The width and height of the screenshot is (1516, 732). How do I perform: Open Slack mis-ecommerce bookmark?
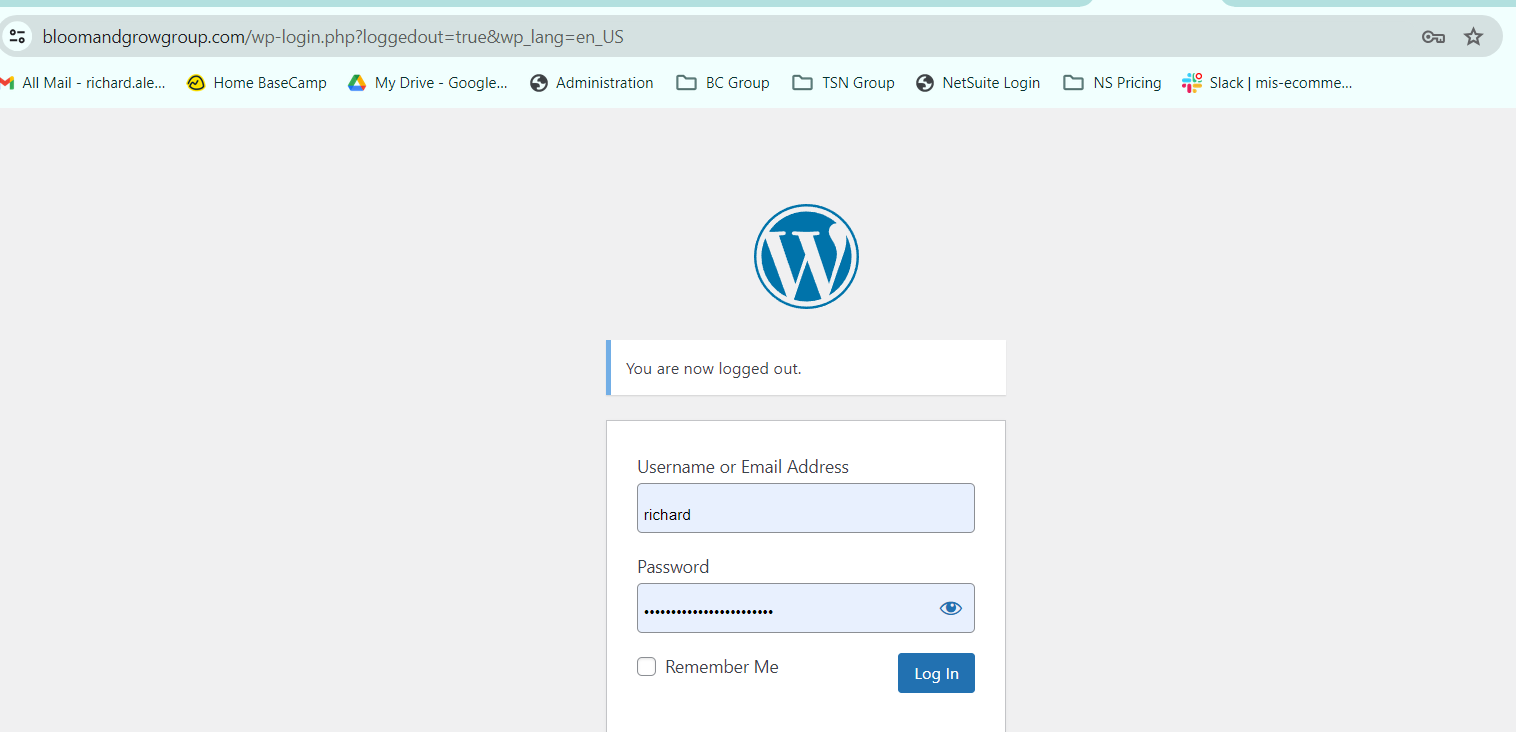[1267, 83]
